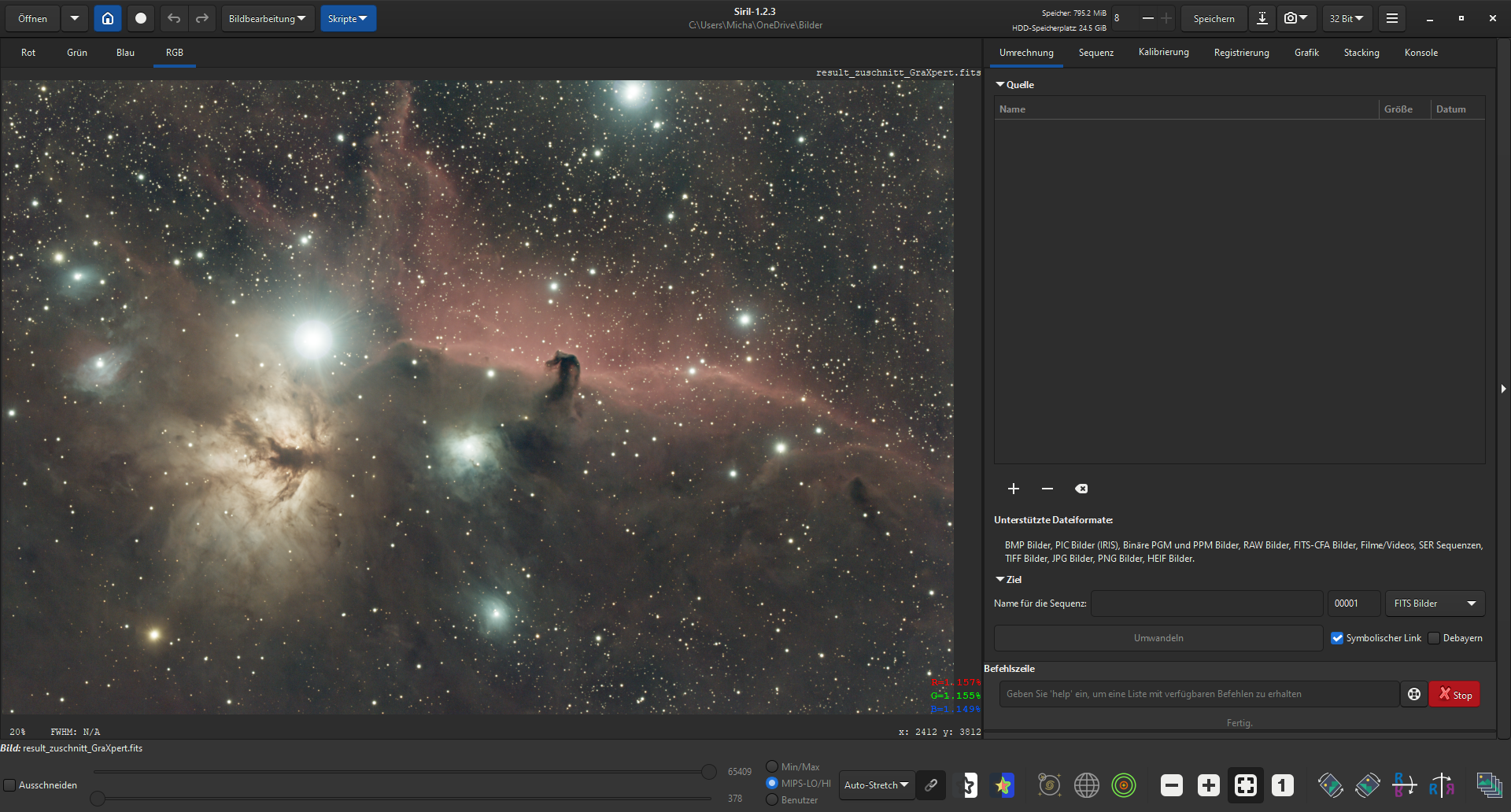The height and width of the screenshot is (812, 1511).
Task: Switch to the Rot channel tab
Action: pyautogui.click(x=28, y=53)
